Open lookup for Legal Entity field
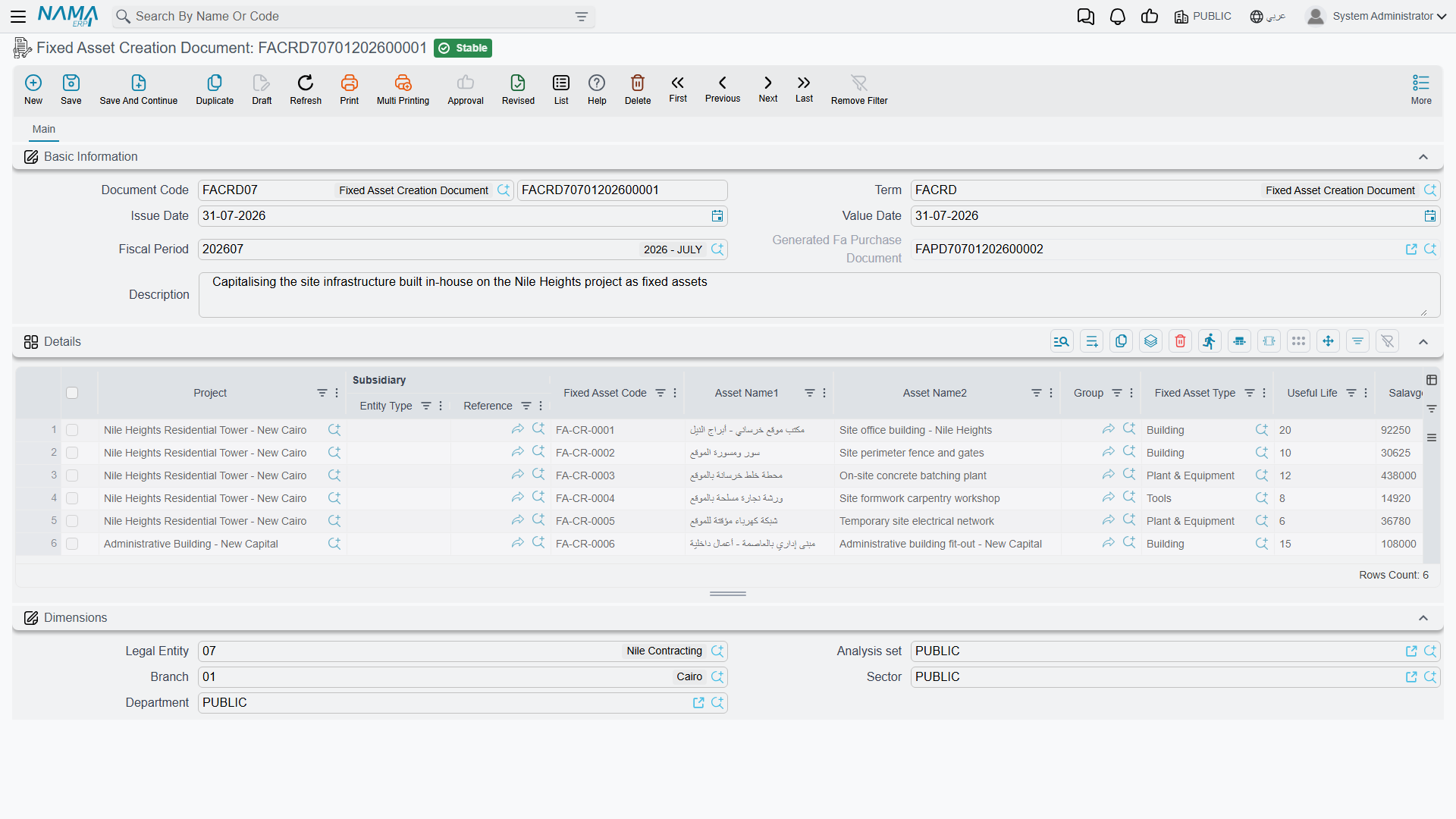1456x819 pixels. [717, 651]
